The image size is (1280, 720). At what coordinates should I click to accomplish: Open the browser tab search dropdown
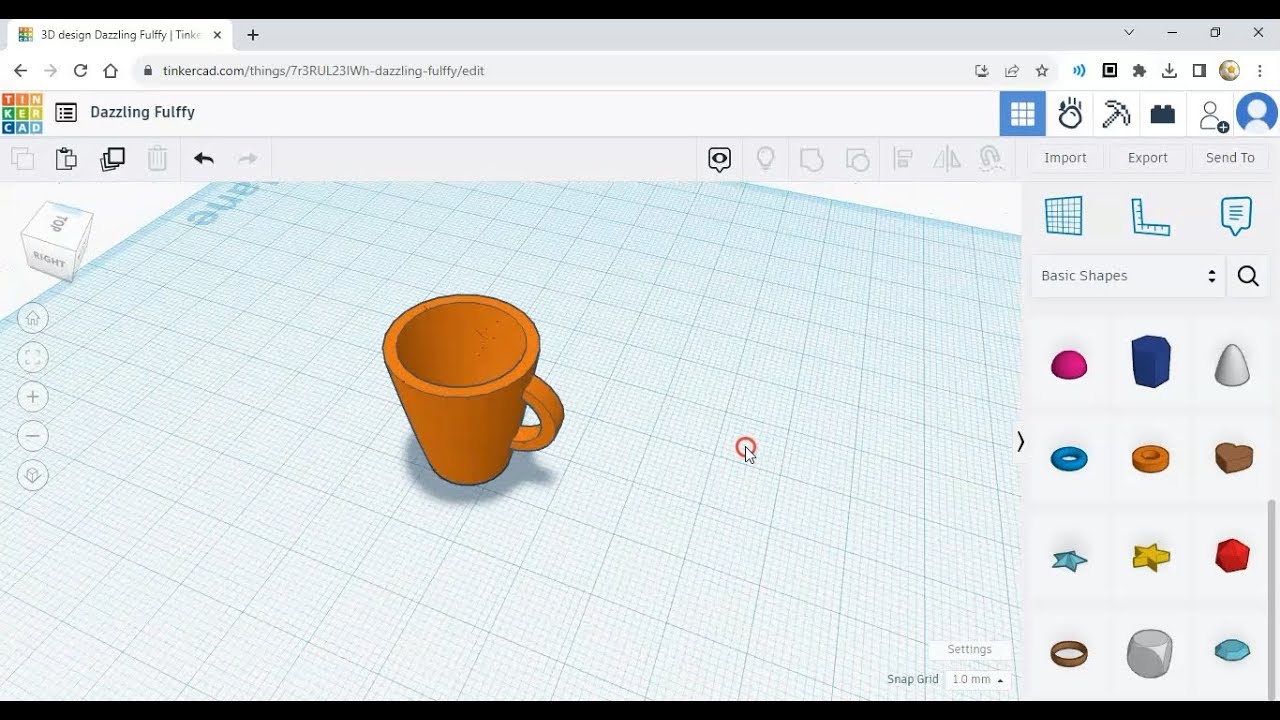click(x=1129, y=33)
